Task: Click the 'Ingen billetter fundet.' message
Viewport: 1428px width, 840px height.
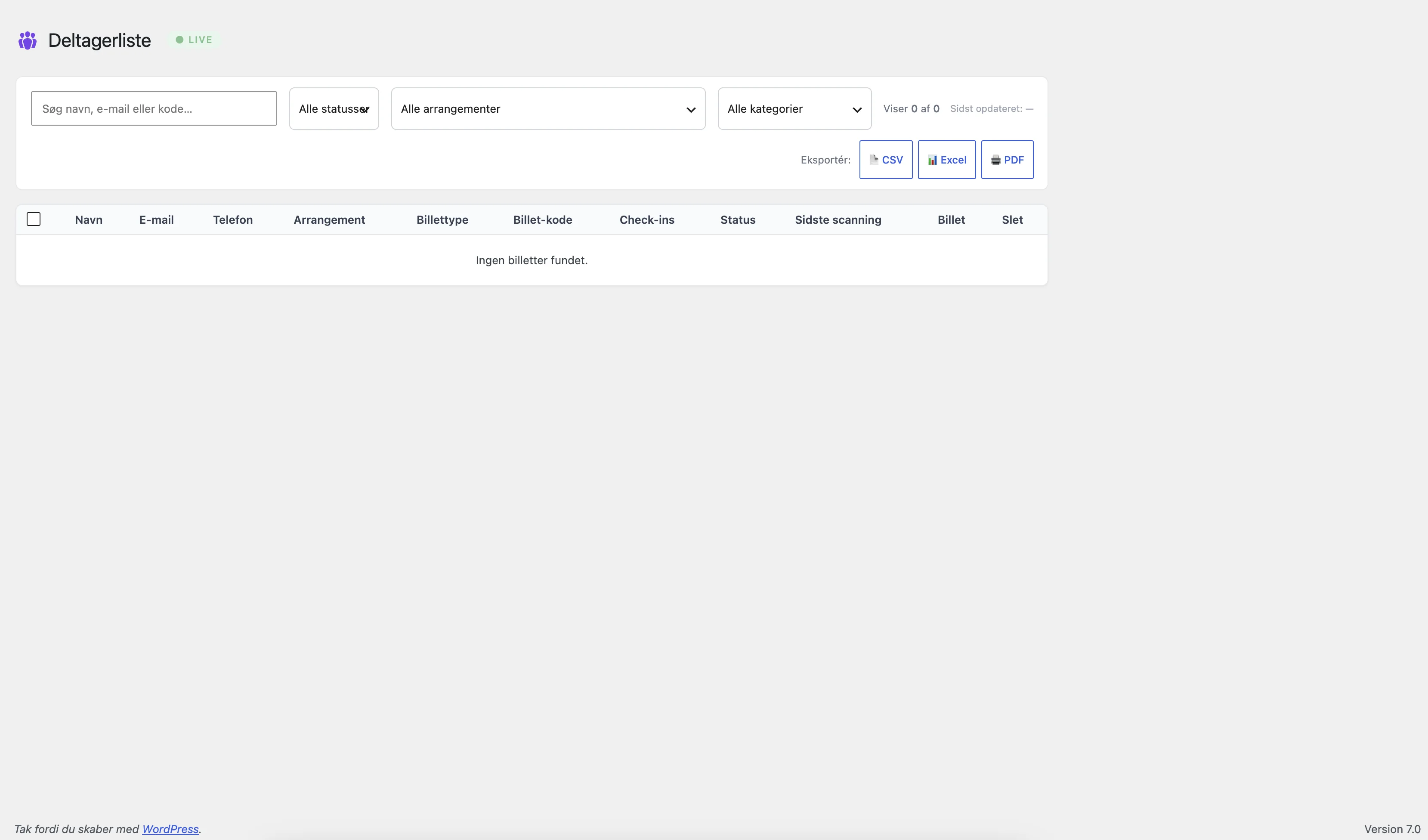Action: coord(532,260)
